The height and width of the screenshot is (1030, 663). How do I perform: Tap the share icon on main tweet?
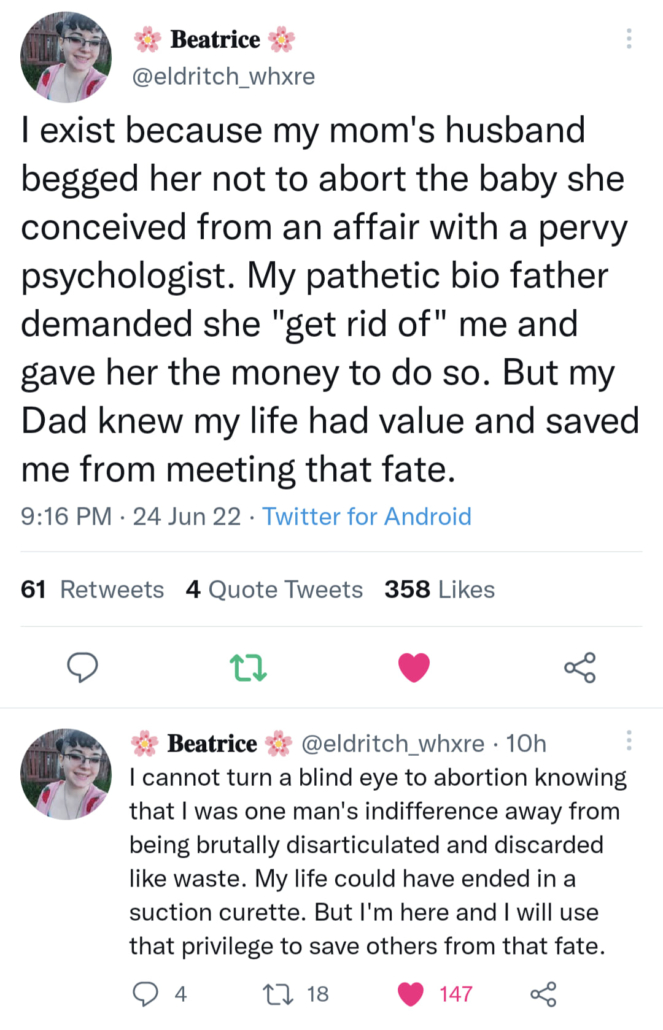pyautogui.click(x=580, y=667)
